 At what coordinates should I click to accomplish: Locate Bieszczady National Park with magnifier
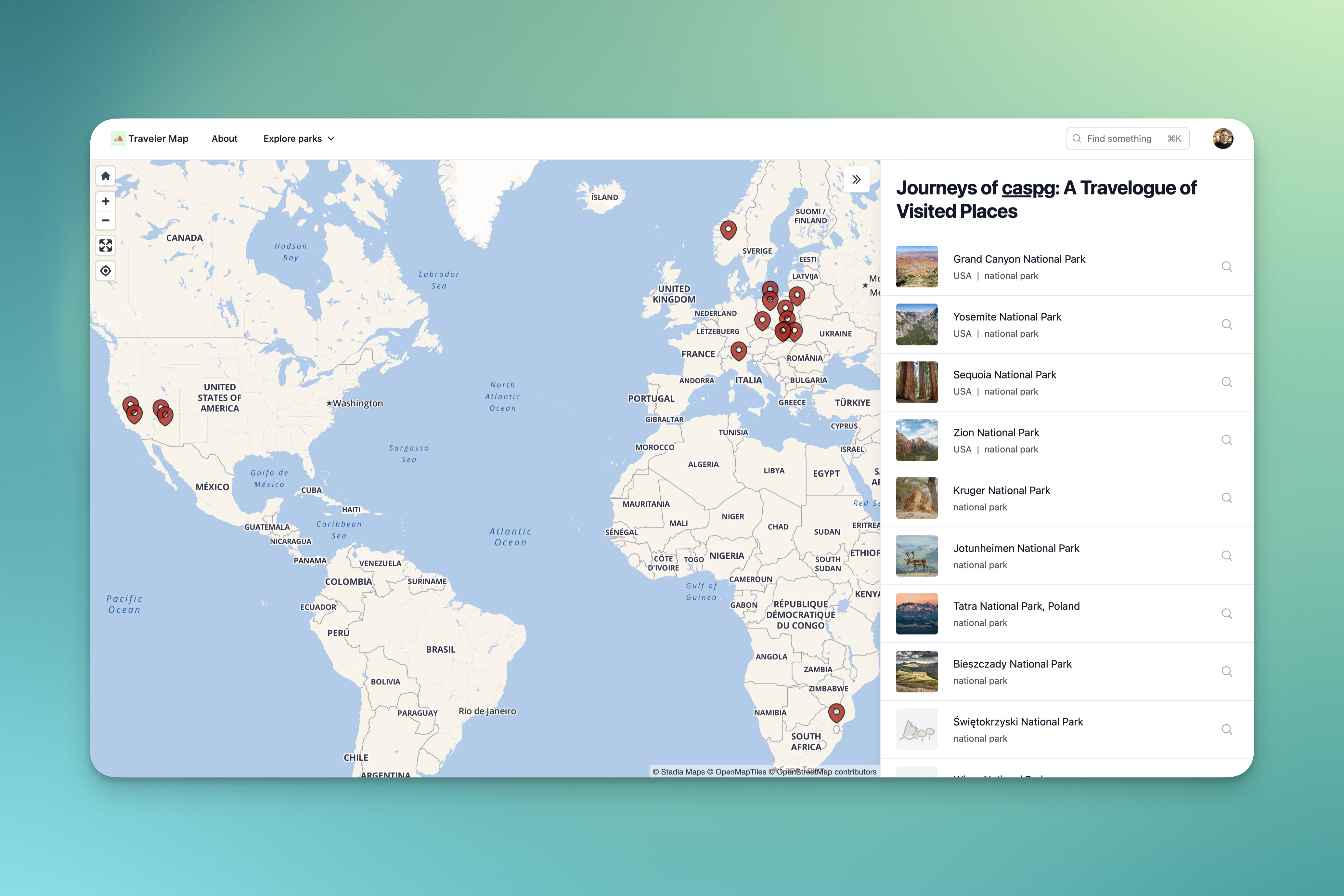click(x=1226, y=671)
